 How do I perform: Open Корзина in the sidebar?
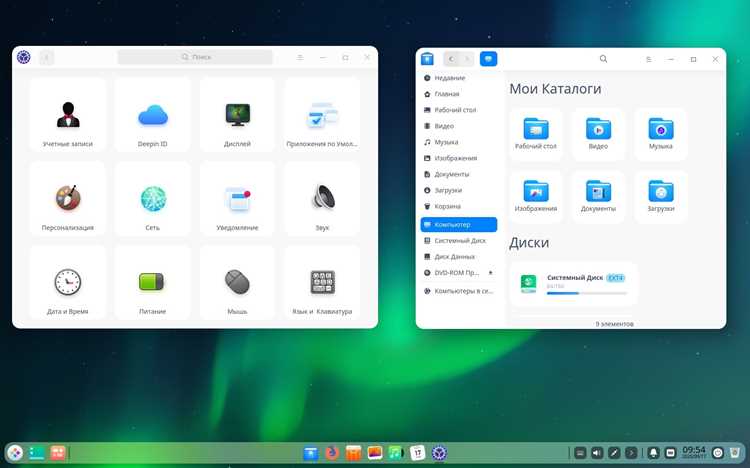point(459,206)
